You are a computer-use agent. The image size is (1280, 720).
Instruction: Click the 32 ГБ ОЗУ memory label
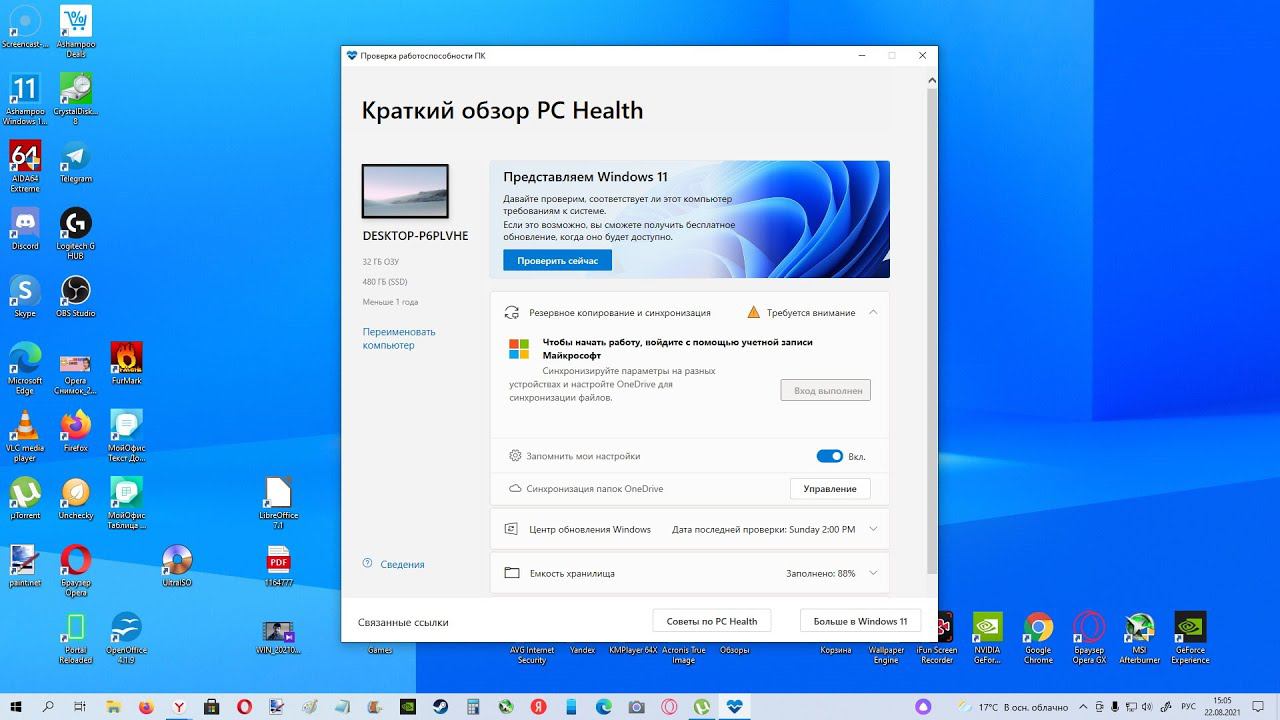click(x=380, y=261)
